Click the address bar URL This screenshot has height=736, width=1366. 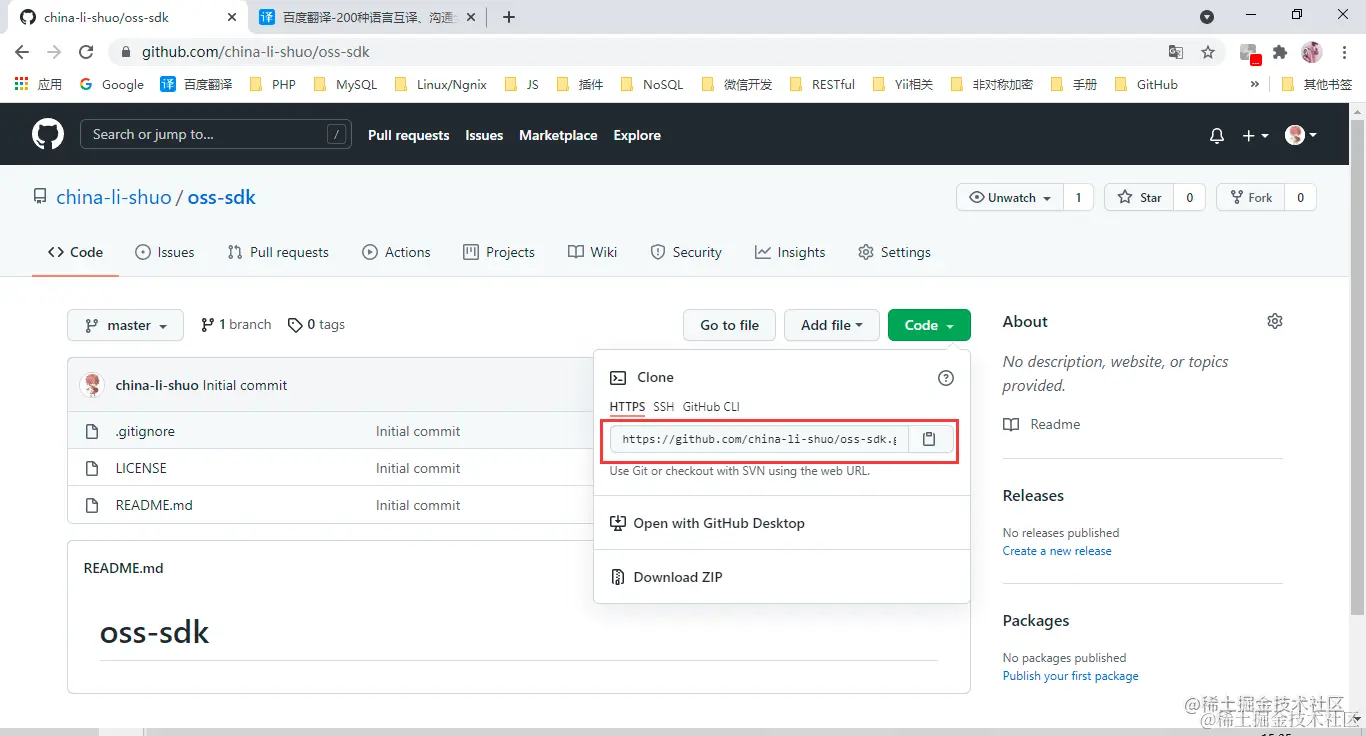[x=256, y=52]
